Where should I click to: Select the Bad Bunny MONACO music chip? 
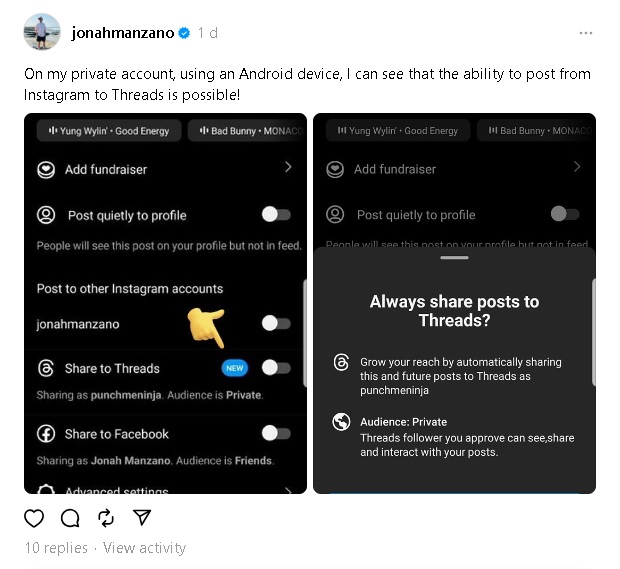point(248,131)
